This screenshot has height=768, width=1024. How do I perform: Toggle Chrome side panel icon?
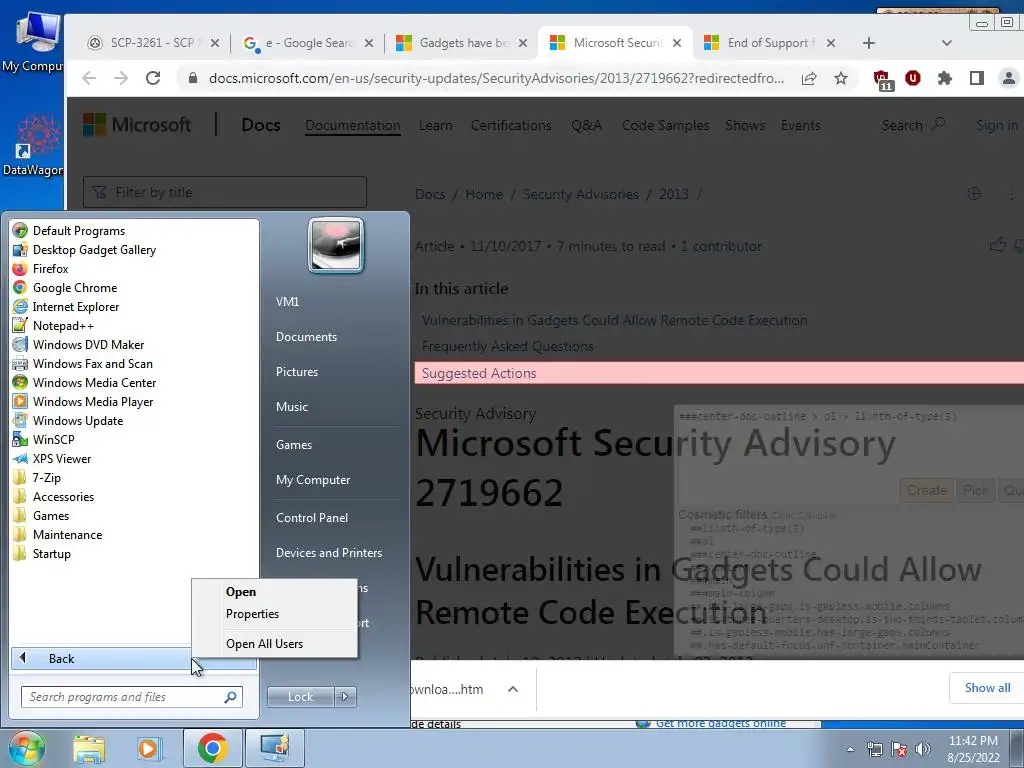click(x=976, y=78)
